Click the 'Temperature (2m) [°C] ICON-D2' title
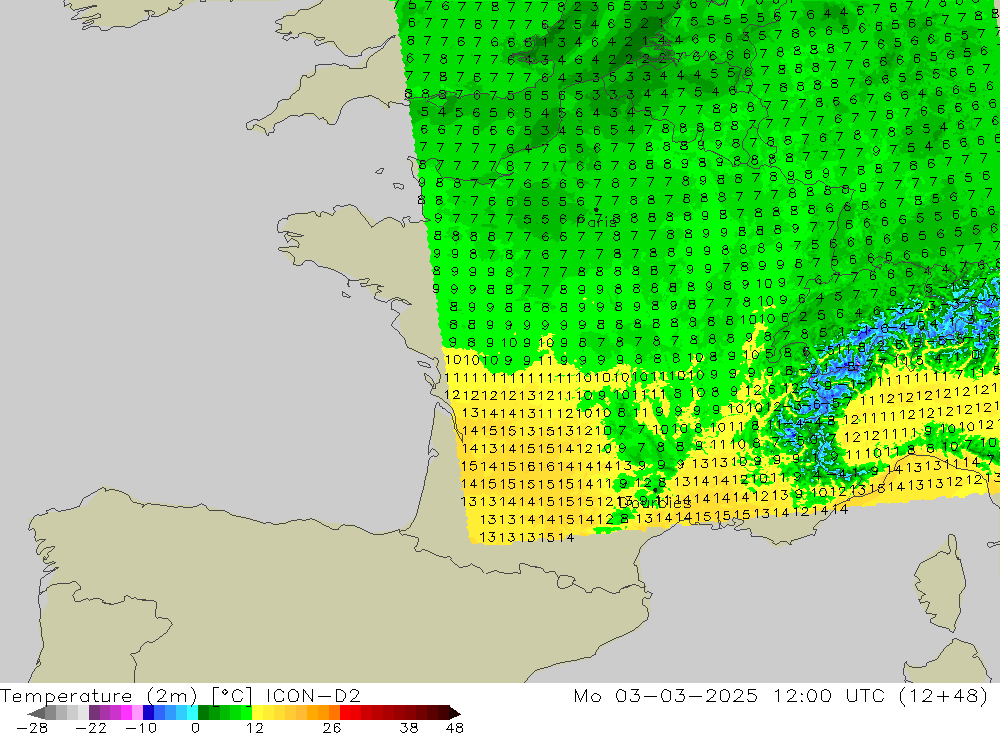The image size is (1000, 733). [x=180, y=695]
